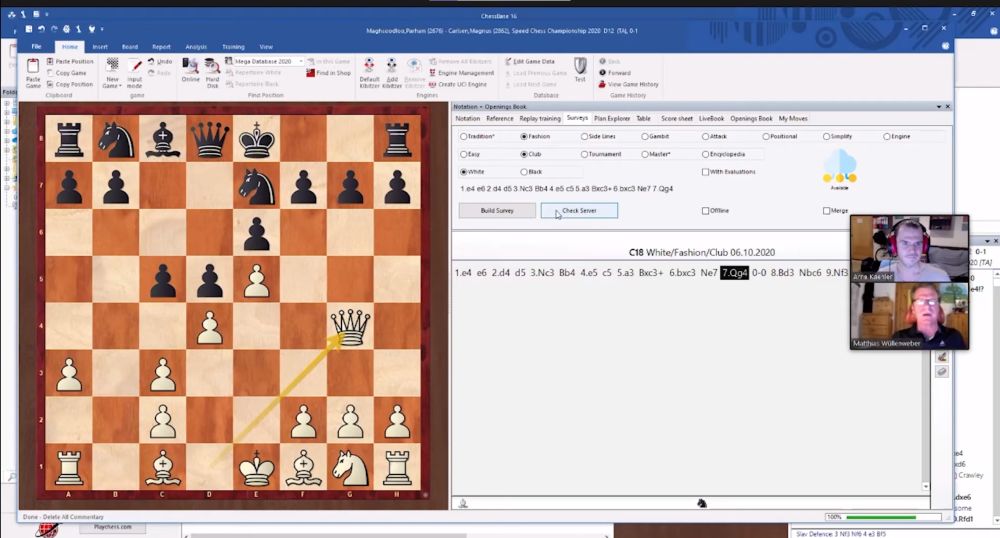Click the Hard Disk search icon
1000x538 pixels.
pos(212,66)
